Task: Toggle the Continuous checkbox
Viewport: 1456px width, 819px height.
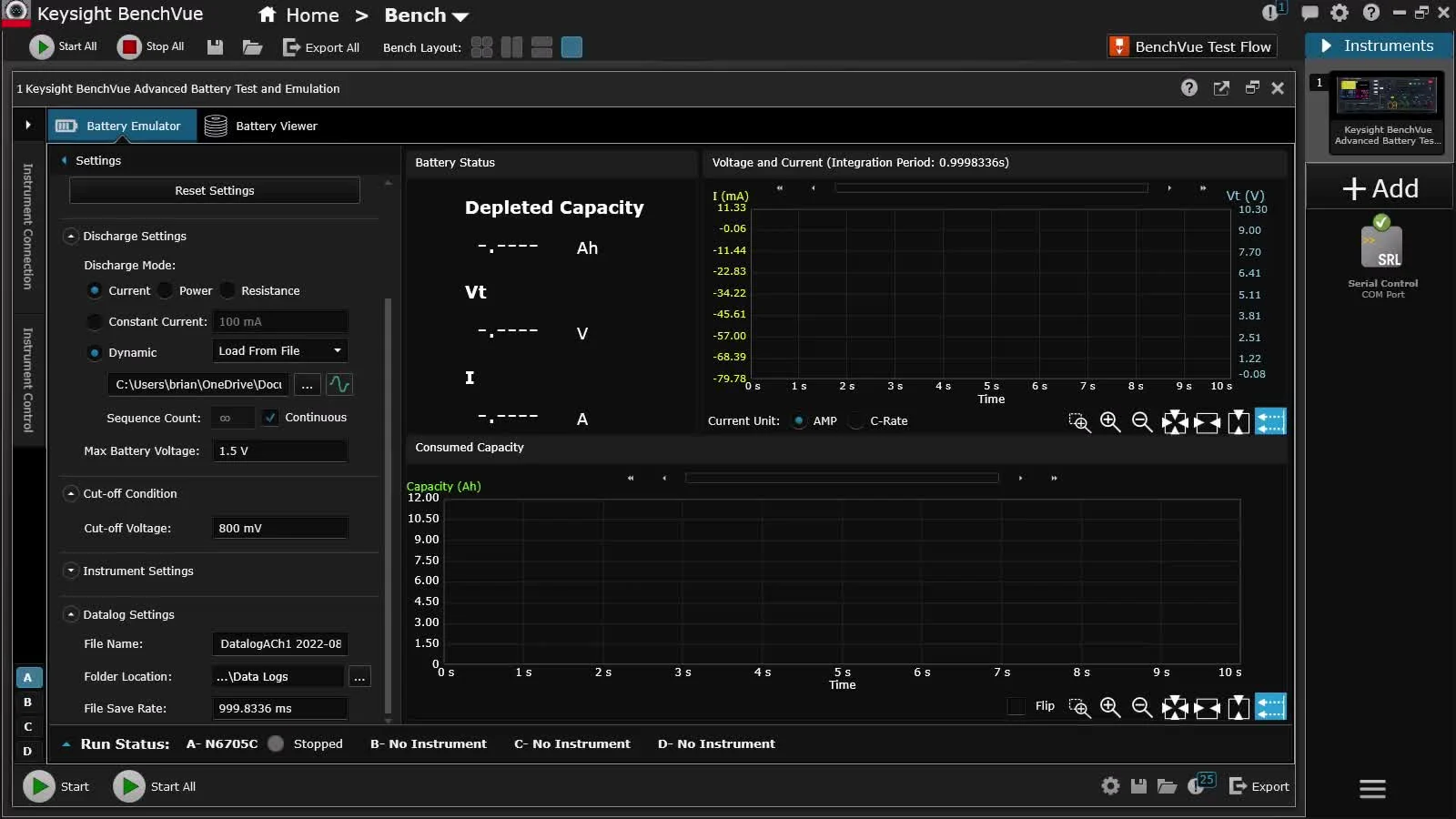Action: pos(270,417)
